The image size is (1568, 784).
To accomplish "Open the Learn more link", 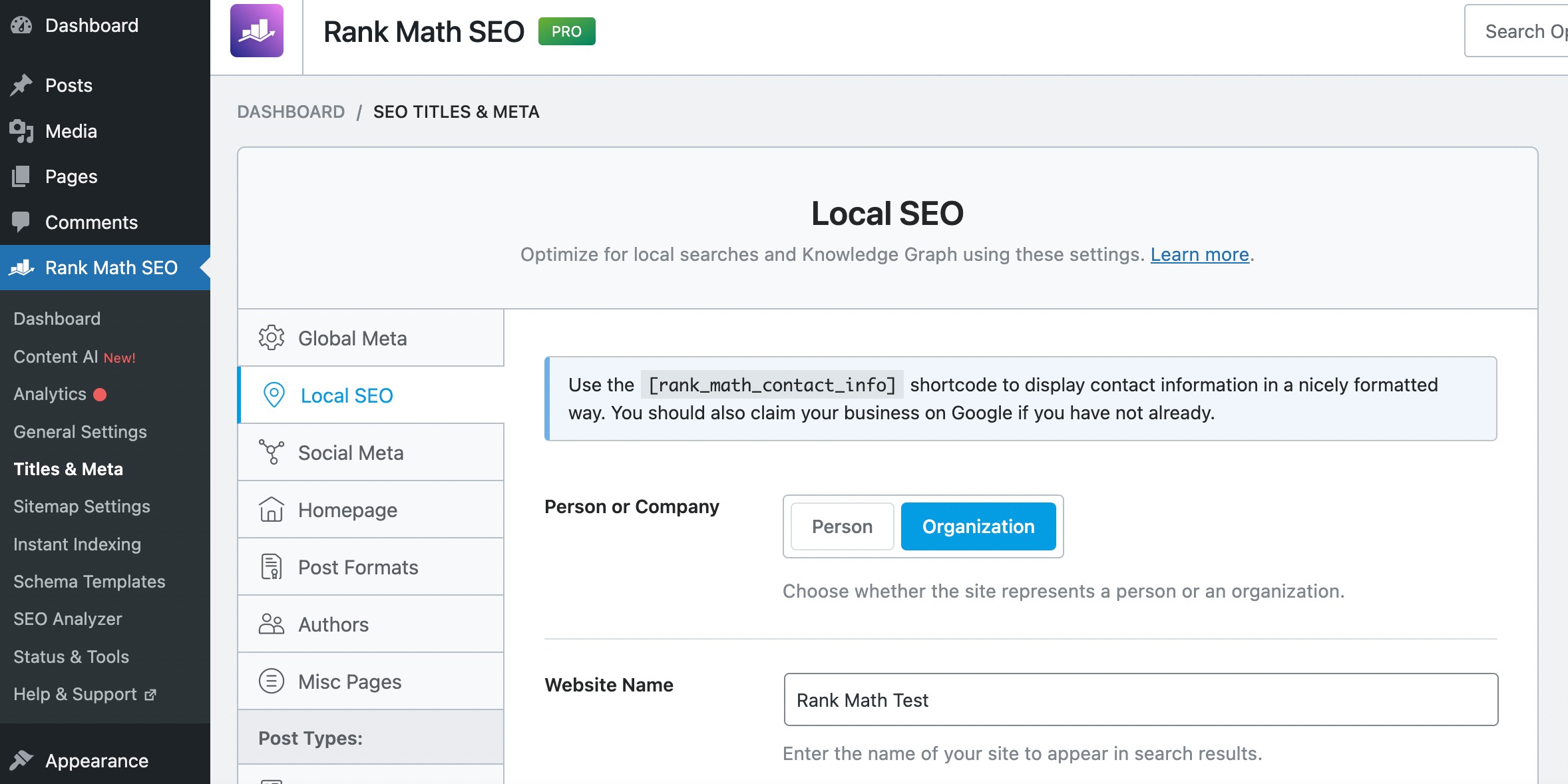I will pos(1199,254).
